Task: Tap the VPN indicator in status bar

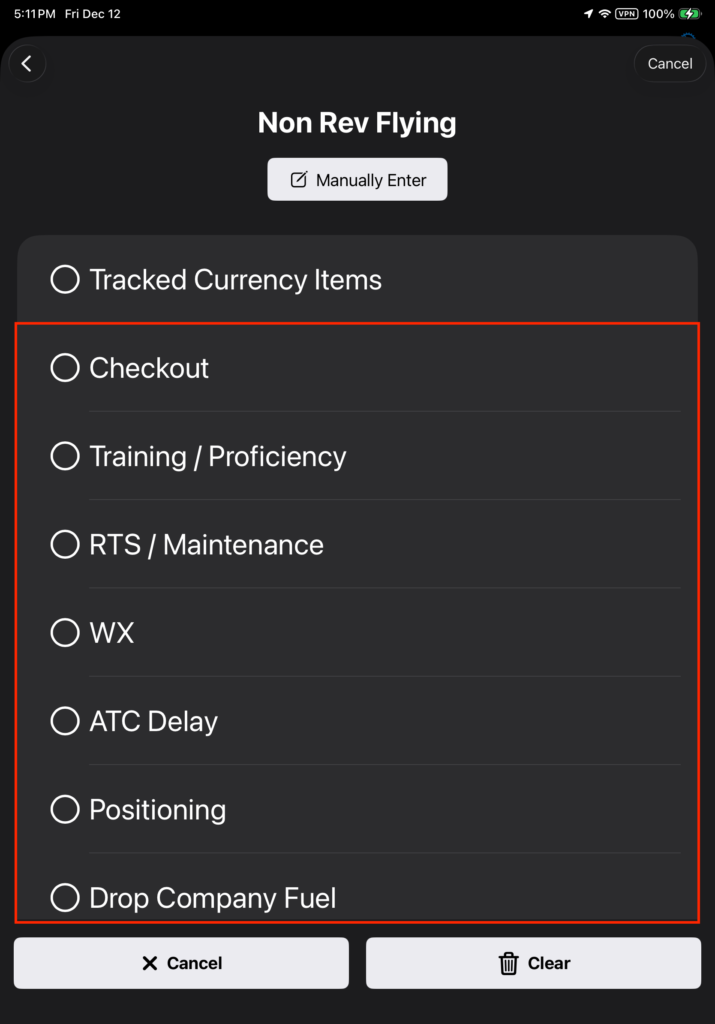Action: 627,14
